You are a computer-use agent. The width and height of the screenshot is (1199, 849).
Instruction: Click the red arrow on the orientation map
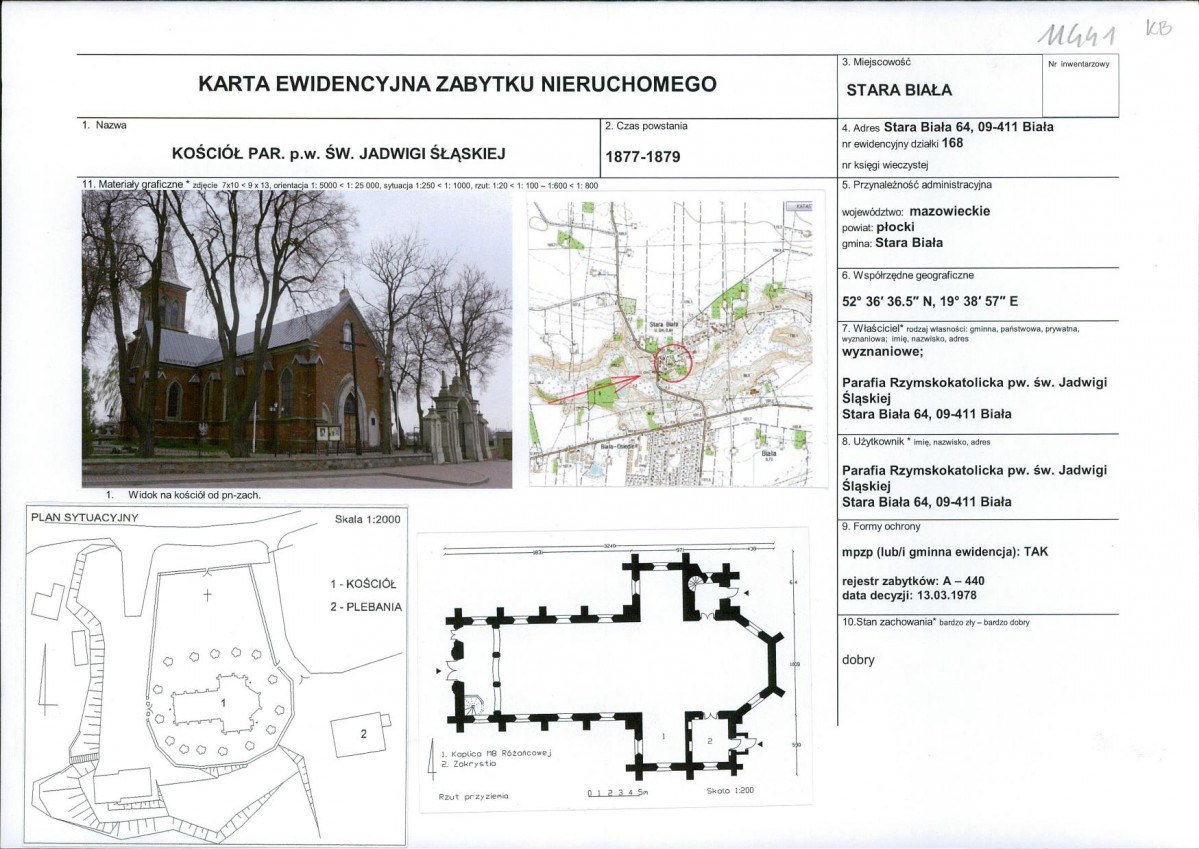click(x=595, y=389)
